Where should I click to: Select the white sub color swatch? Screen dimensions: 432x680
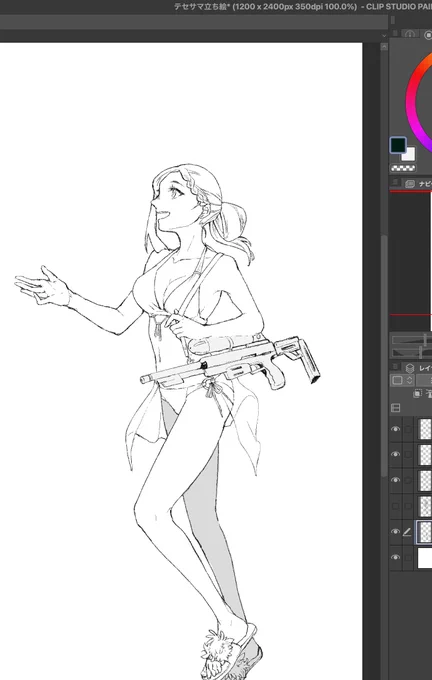(409, 154)
